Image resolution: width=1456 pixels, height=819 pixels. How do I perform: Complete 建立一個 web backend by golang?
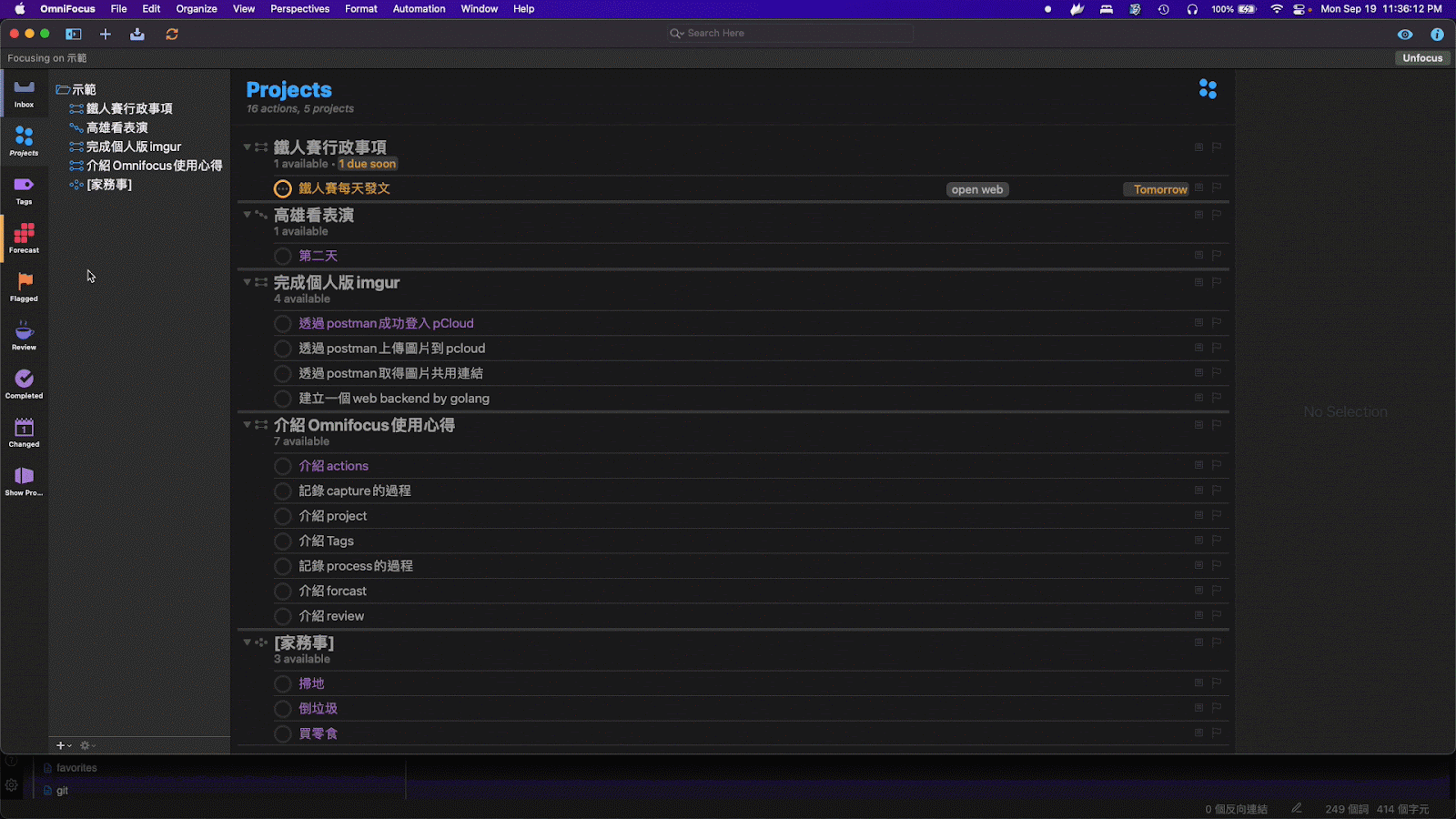(x=283, y=399)
